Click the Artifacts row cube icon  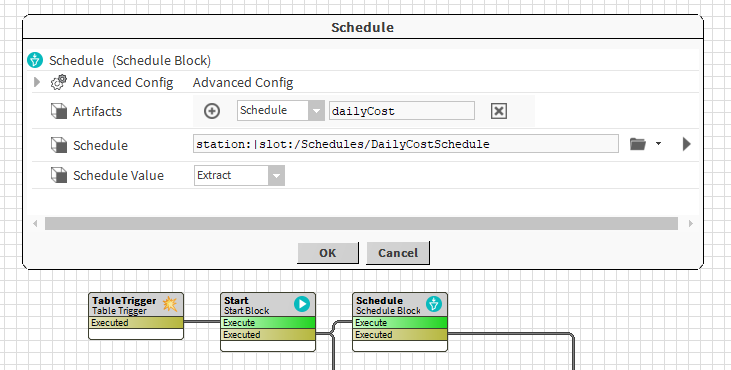point(59,111)
